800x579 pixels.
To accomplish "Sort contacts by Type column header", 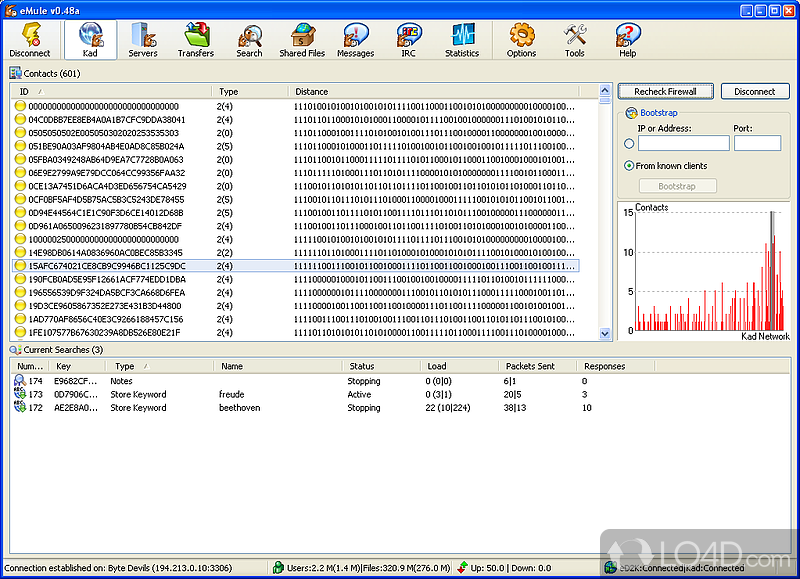I will click(x=250, y=91).
